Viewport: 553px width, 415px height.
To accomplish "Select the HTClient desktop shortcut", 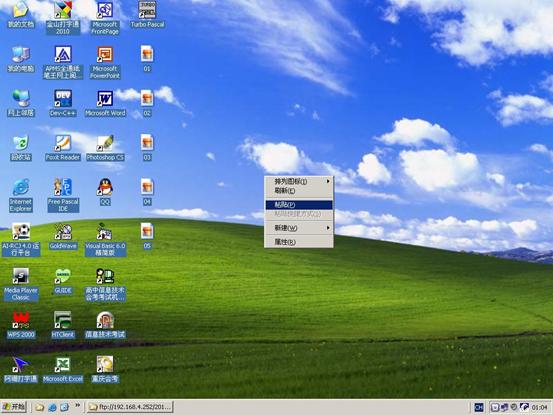I will [63, 325].
